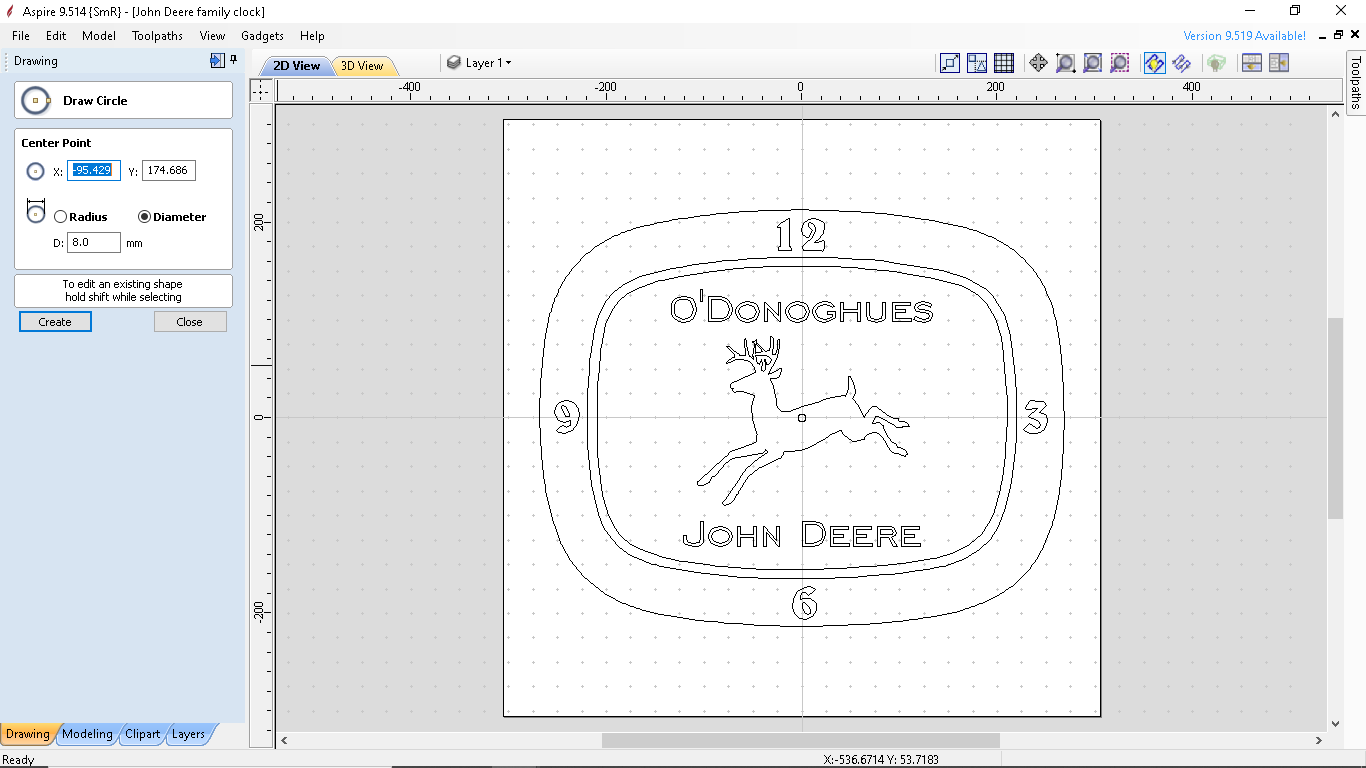Toggle the highlighted 2D toolpath preview icon
1366x768 pixels.
click(x=1154, y=63)
